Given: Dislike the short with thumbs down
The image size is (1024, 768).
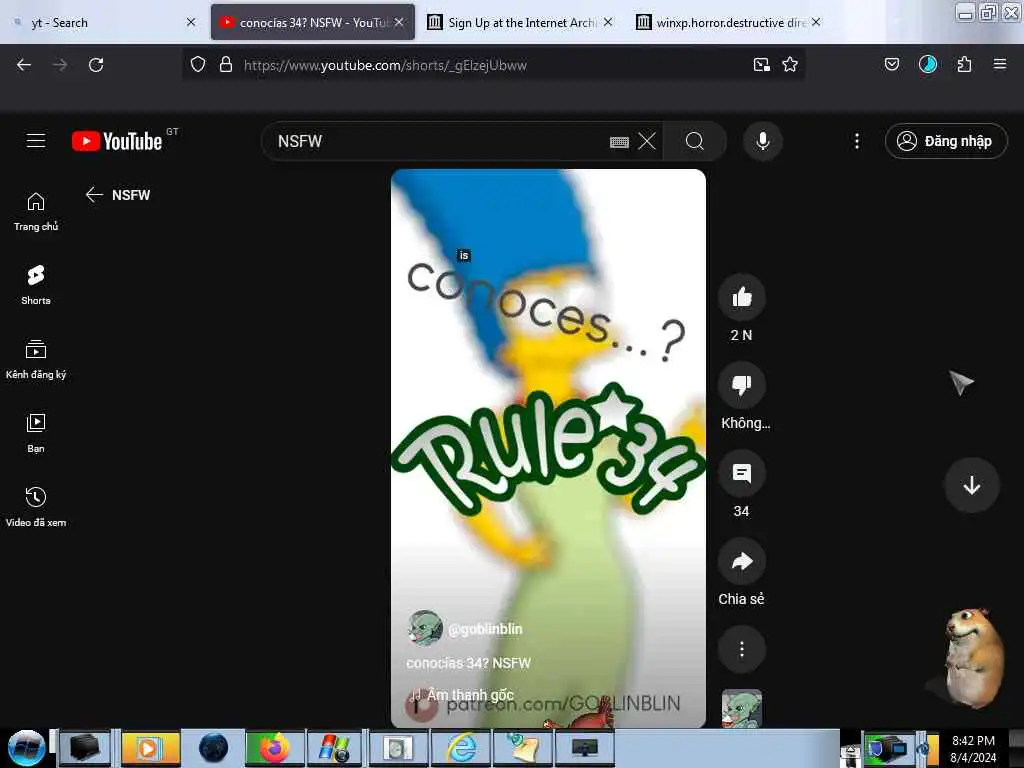Looking at the screenshot, I should pyautogui.click(x=742, y=385).
